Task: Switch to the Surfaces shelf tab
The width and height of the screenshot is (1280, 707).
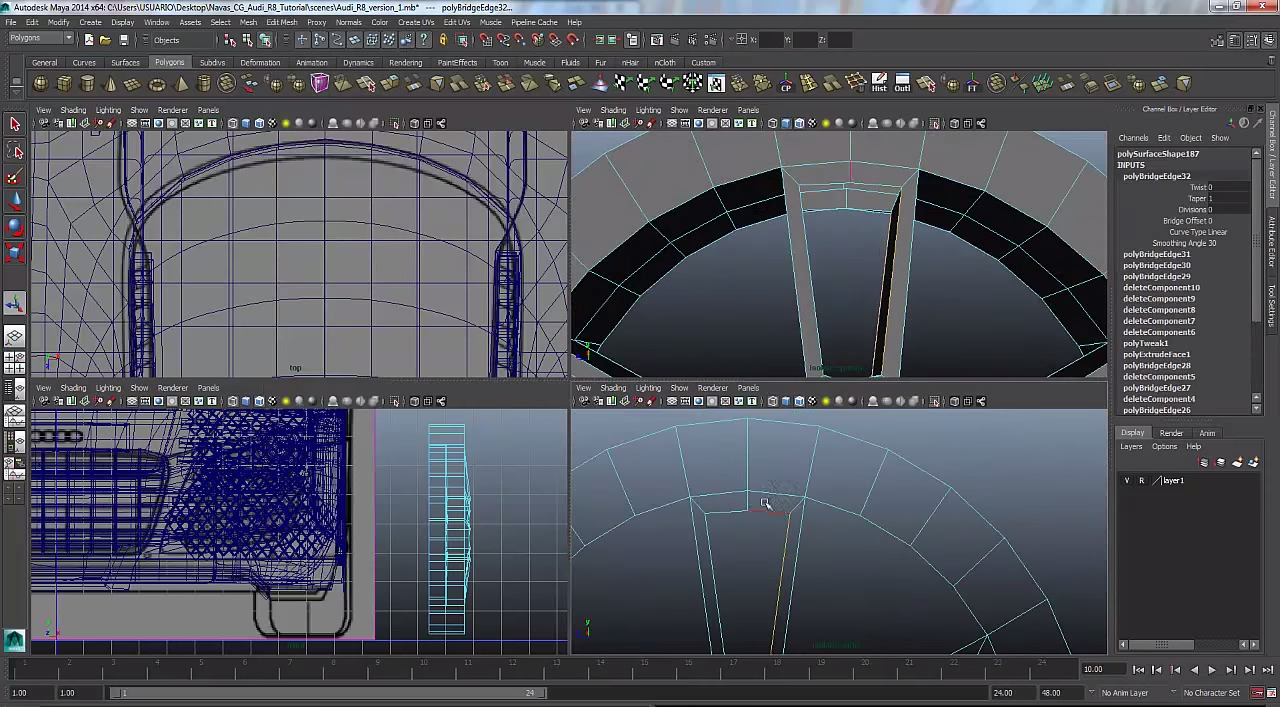Action: point(125,63)
